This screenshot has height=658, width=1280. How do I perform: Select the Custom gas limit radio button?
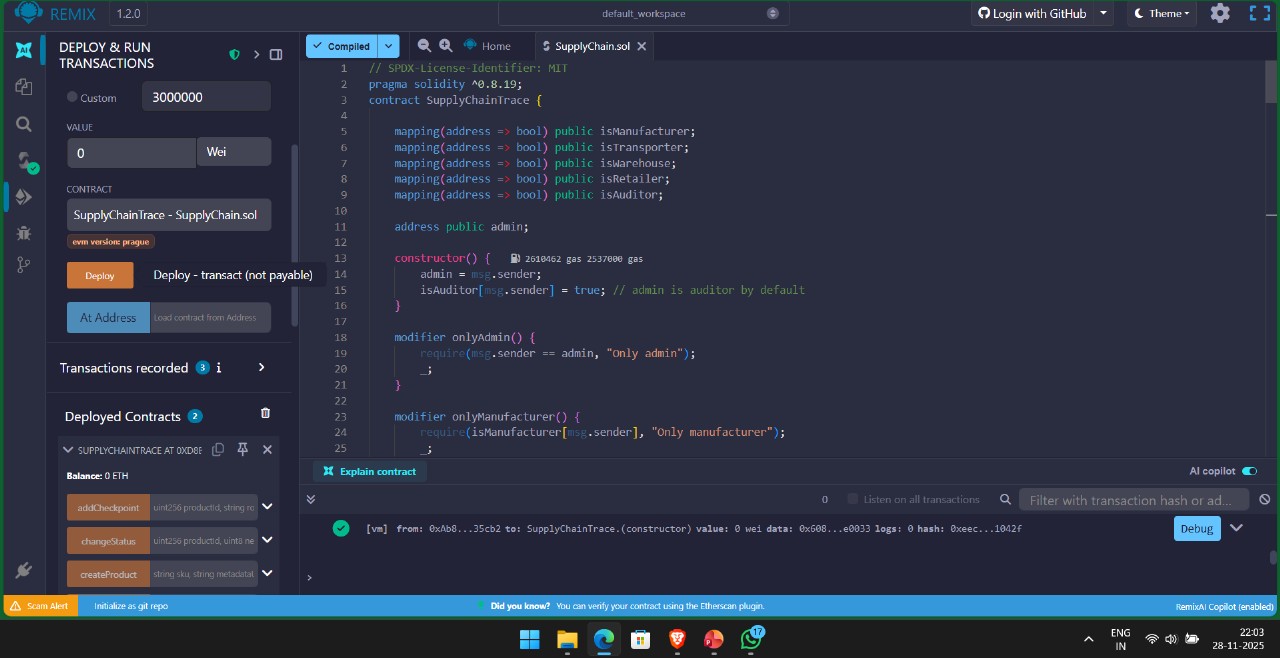[72, 97]
